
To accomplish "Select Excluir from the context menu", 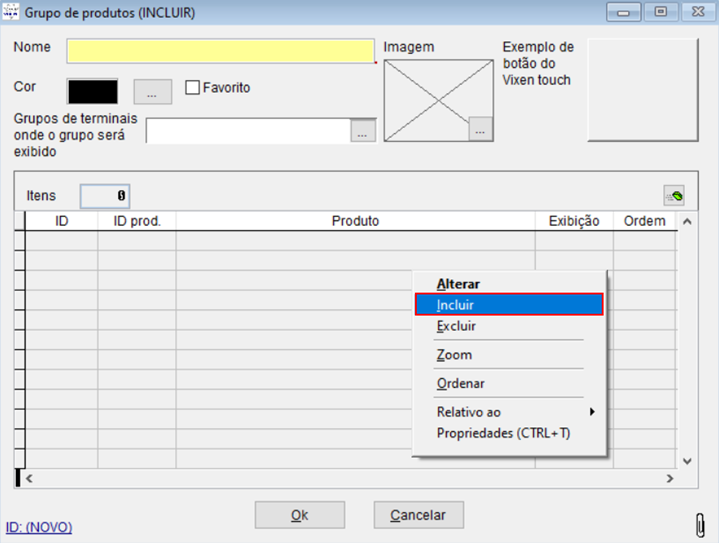I will (509, 326).
